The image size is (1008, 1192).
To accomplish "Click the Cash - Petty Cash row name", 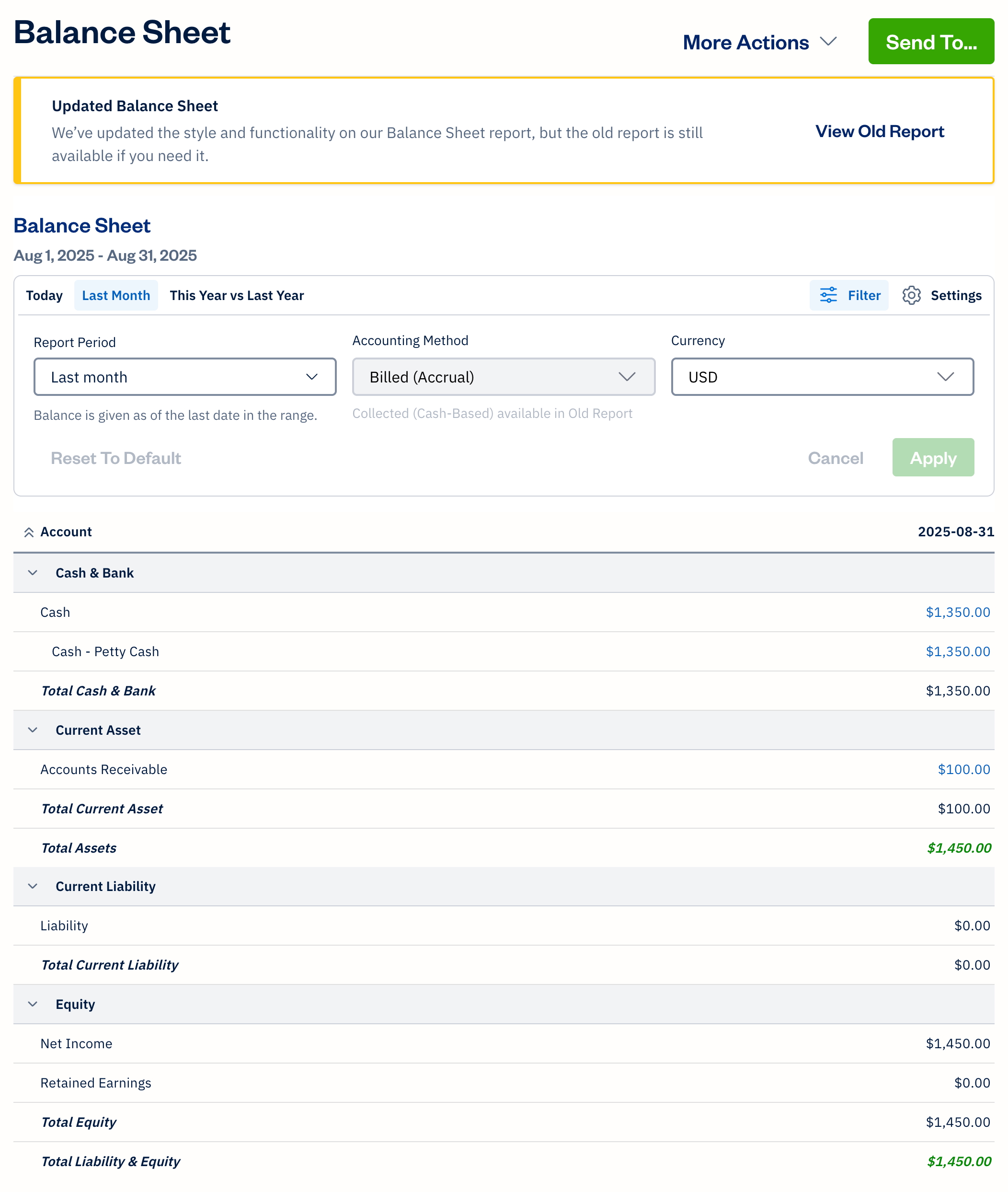I will (x=105, y=652).
